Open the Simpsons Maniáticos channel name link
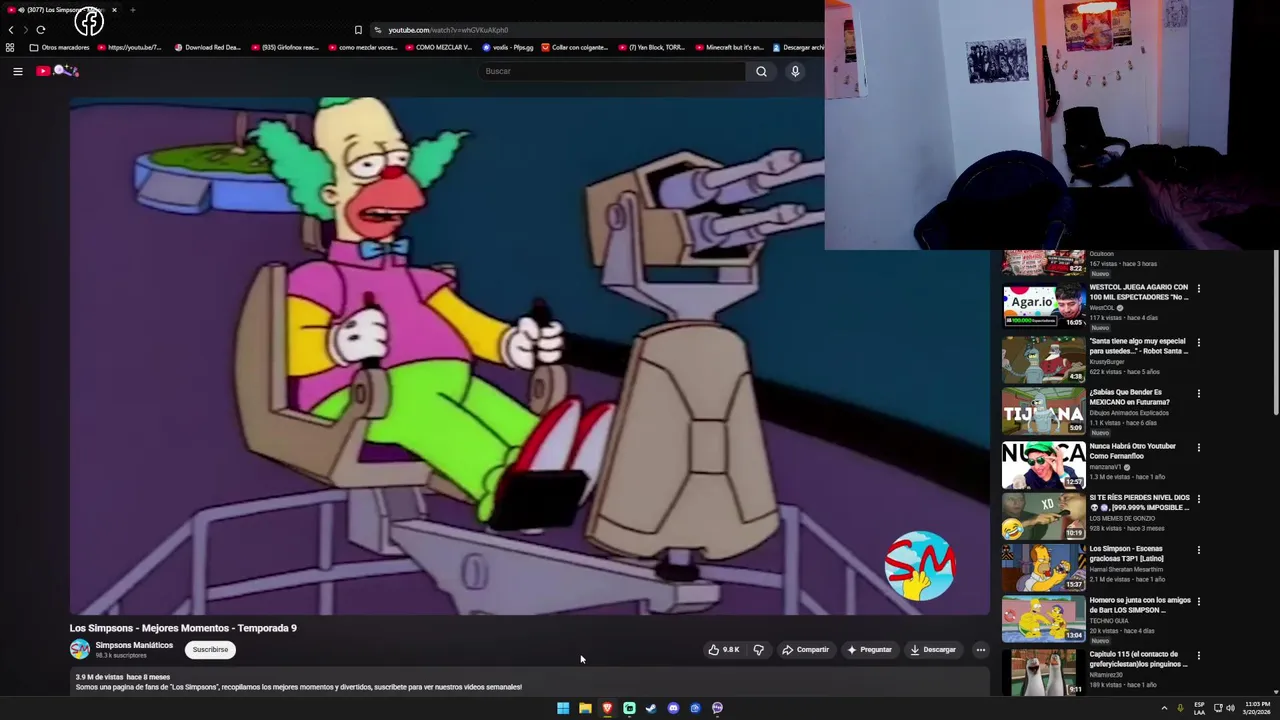Image resolution: width=1280 pixels, height=720 pixels. pyautogui.click(x=134, y=645)
